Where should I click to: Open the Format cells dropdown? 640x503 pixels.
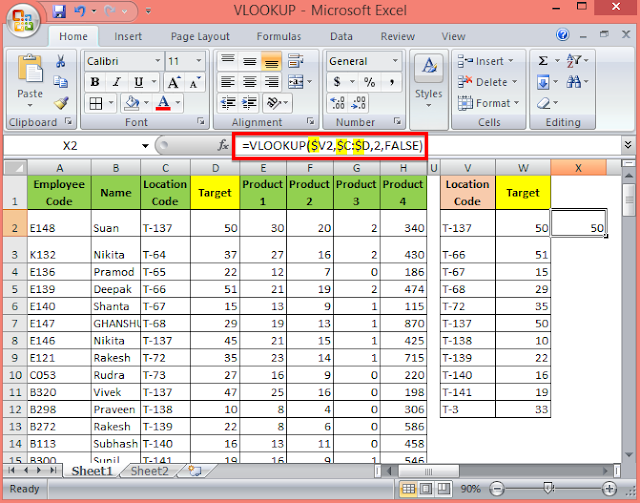(517, 103)
